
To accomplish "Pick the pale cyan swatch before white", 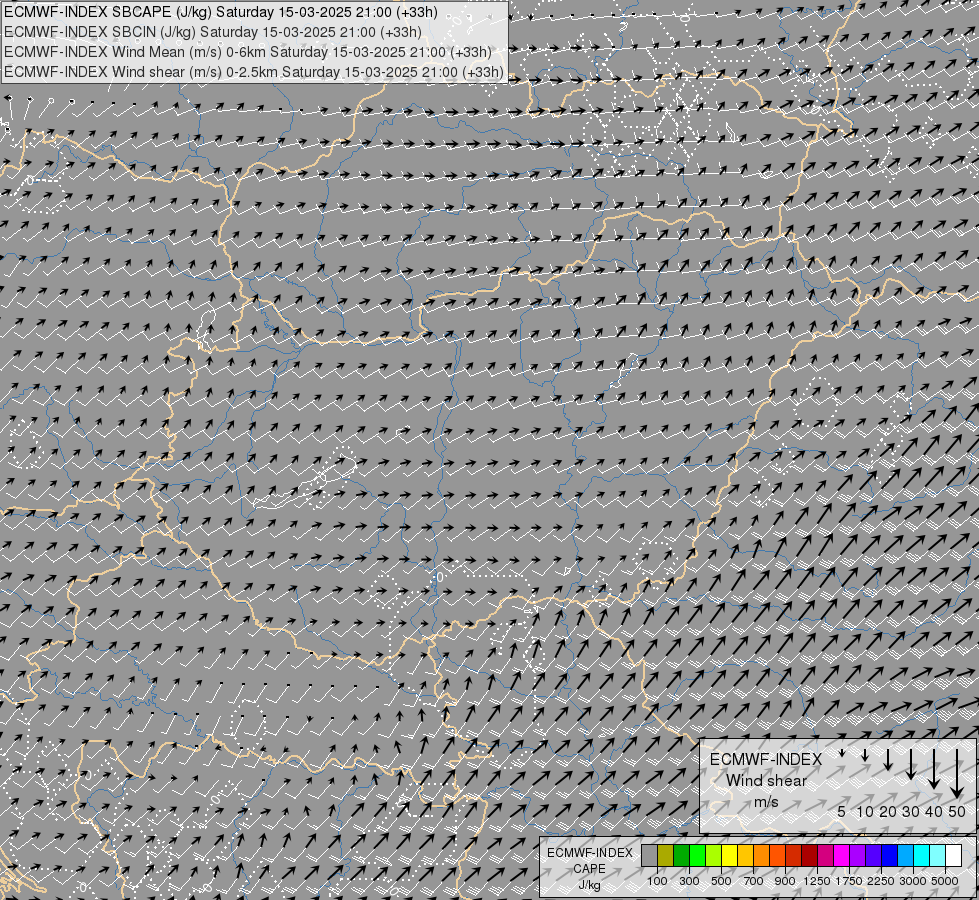I will click(938, 856).
